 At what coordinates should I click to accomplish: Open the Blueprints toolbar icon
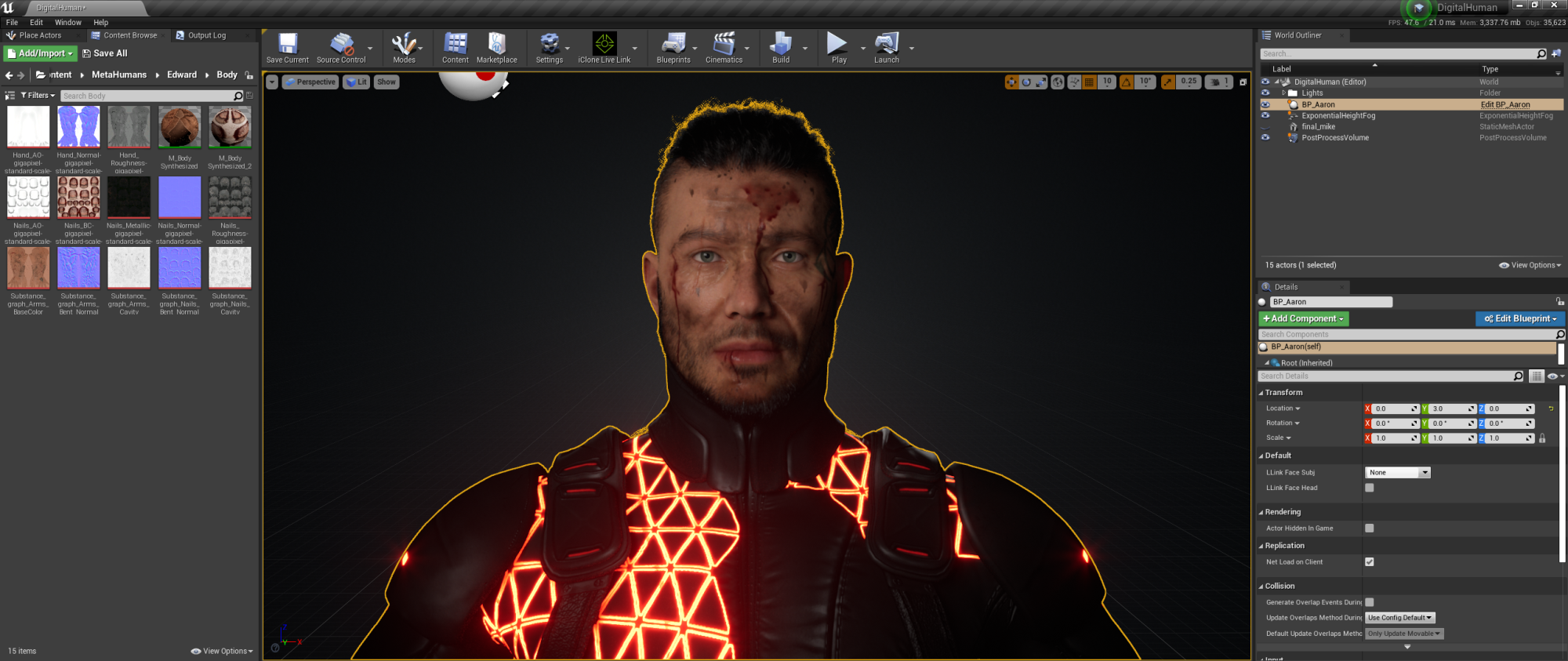(673, 48)
